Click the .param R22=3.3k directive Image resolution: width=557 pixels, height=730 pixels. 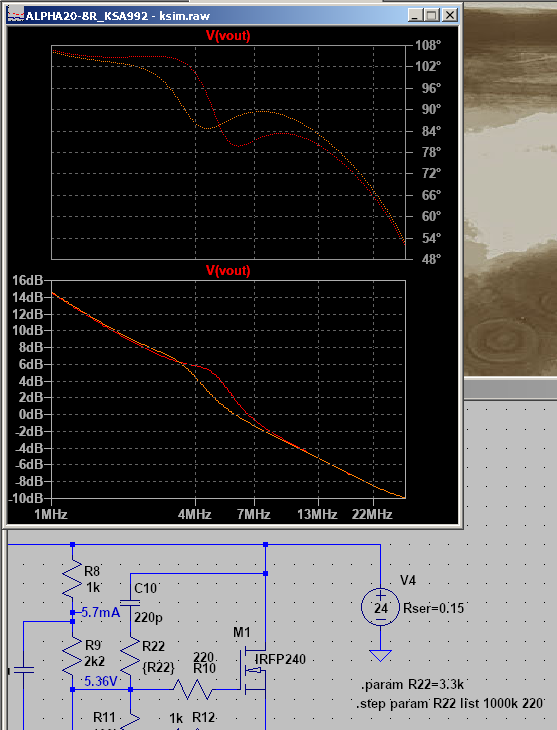tap(413, 685)
